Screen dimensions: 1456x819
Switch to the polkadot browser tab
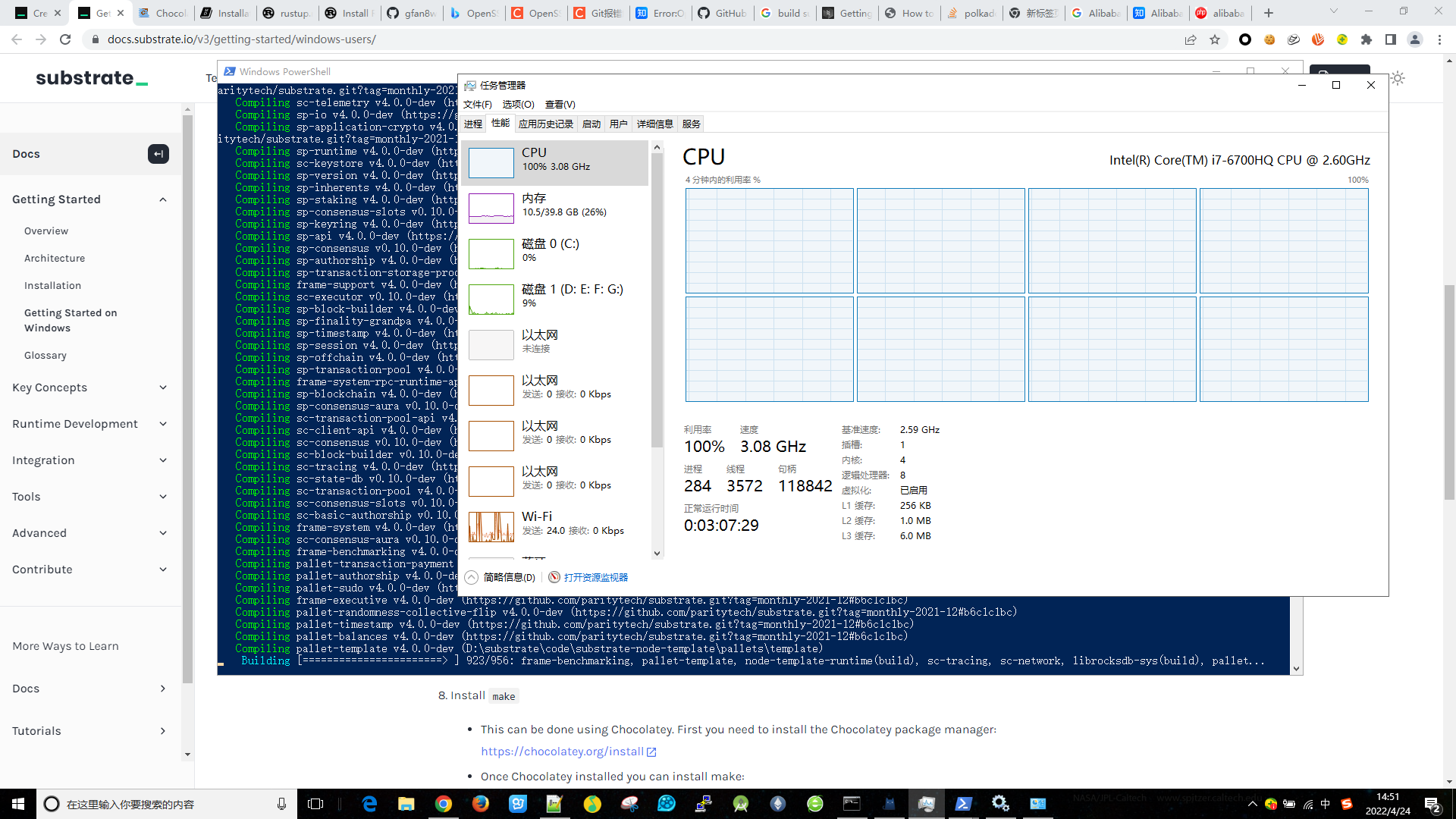pos(971,13)
